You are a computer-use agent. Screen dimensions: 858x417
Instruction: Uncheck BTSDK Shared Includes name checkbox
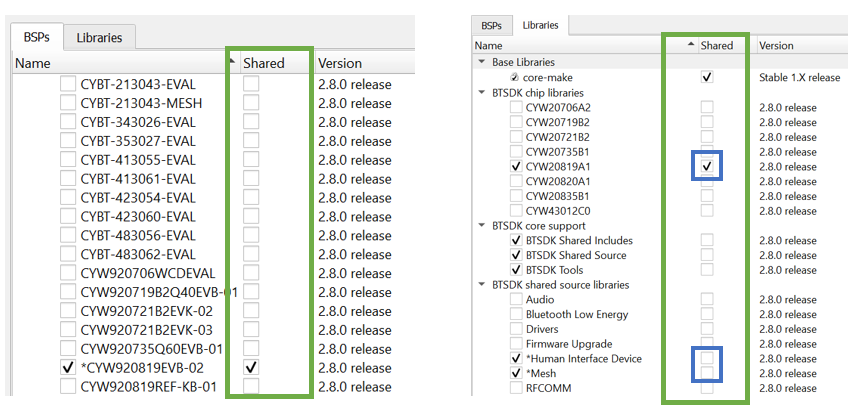pos(515,240)
